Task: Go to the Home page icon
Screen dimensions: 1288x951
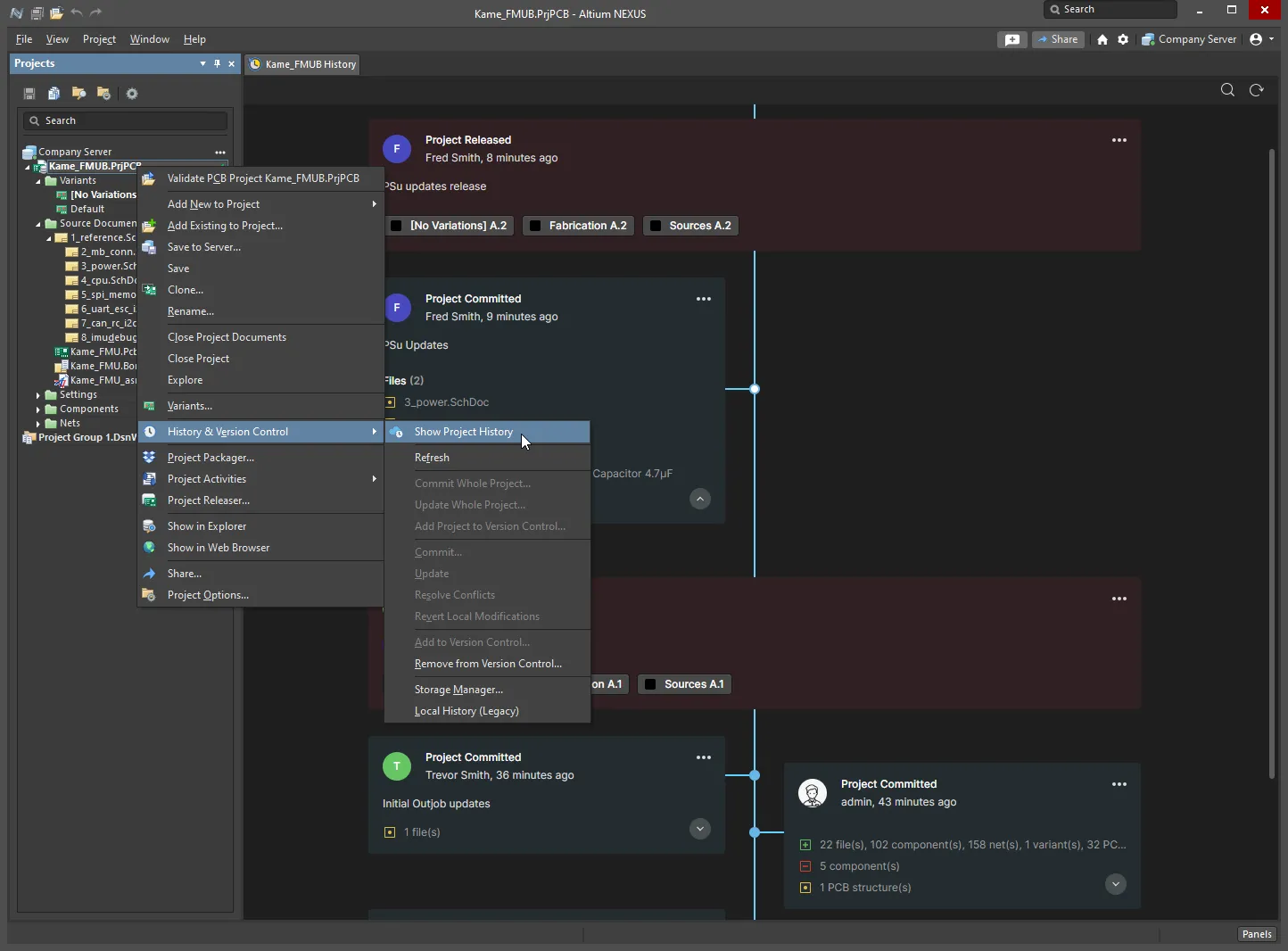Action: coord(1102,39)
